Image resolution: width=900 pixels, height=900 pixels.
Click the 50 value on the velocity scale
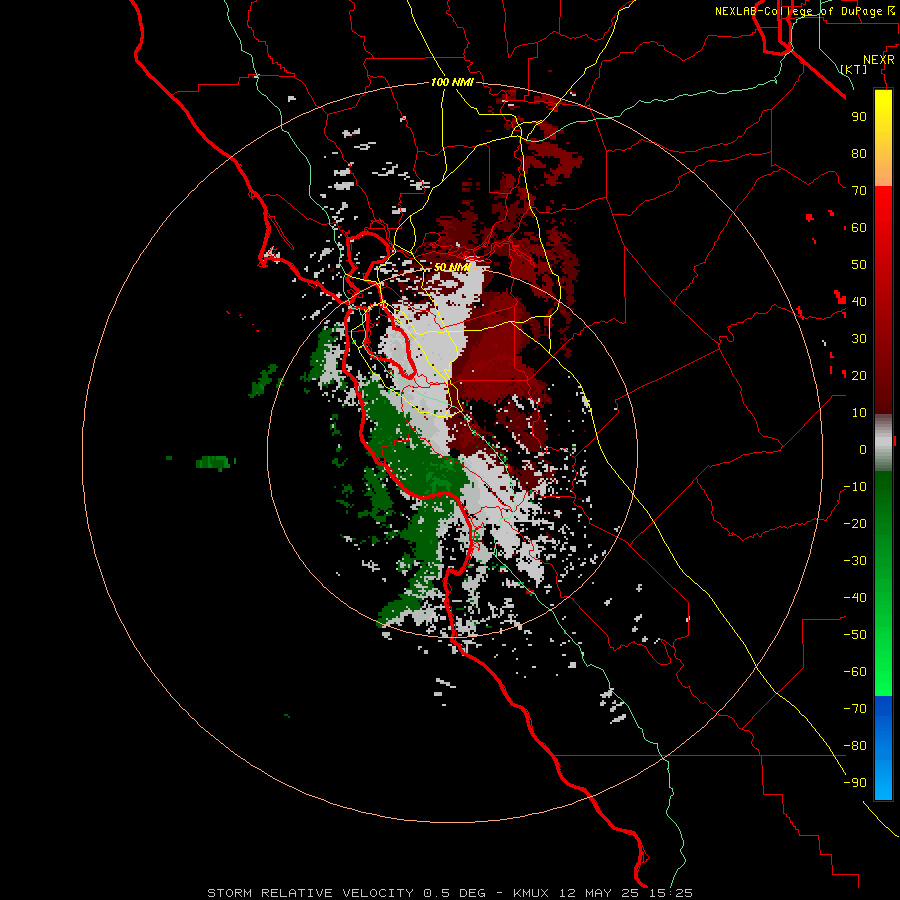pyautogui.click(x=859, y=265)
